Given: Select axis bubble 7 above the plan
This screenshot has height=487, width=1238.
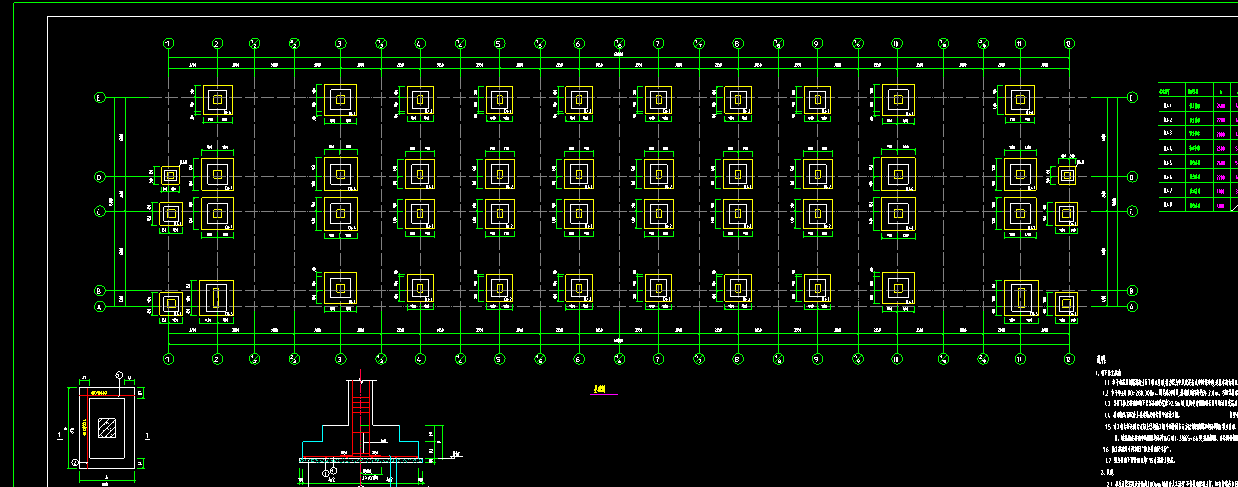Looking at the screenshot, I should (658, 44).
